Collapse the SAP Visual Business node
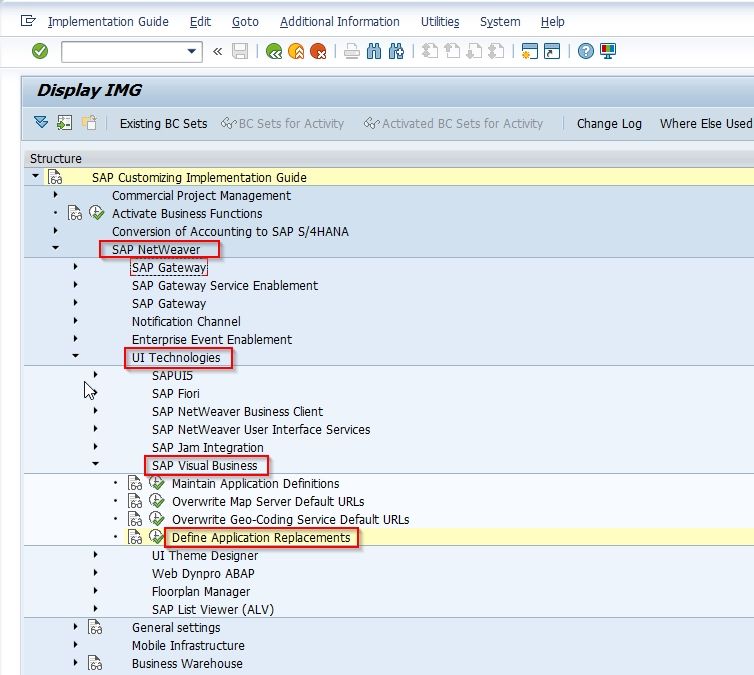Screen dimensions: 754x675 pyautogui.click(x=96, y=464)
